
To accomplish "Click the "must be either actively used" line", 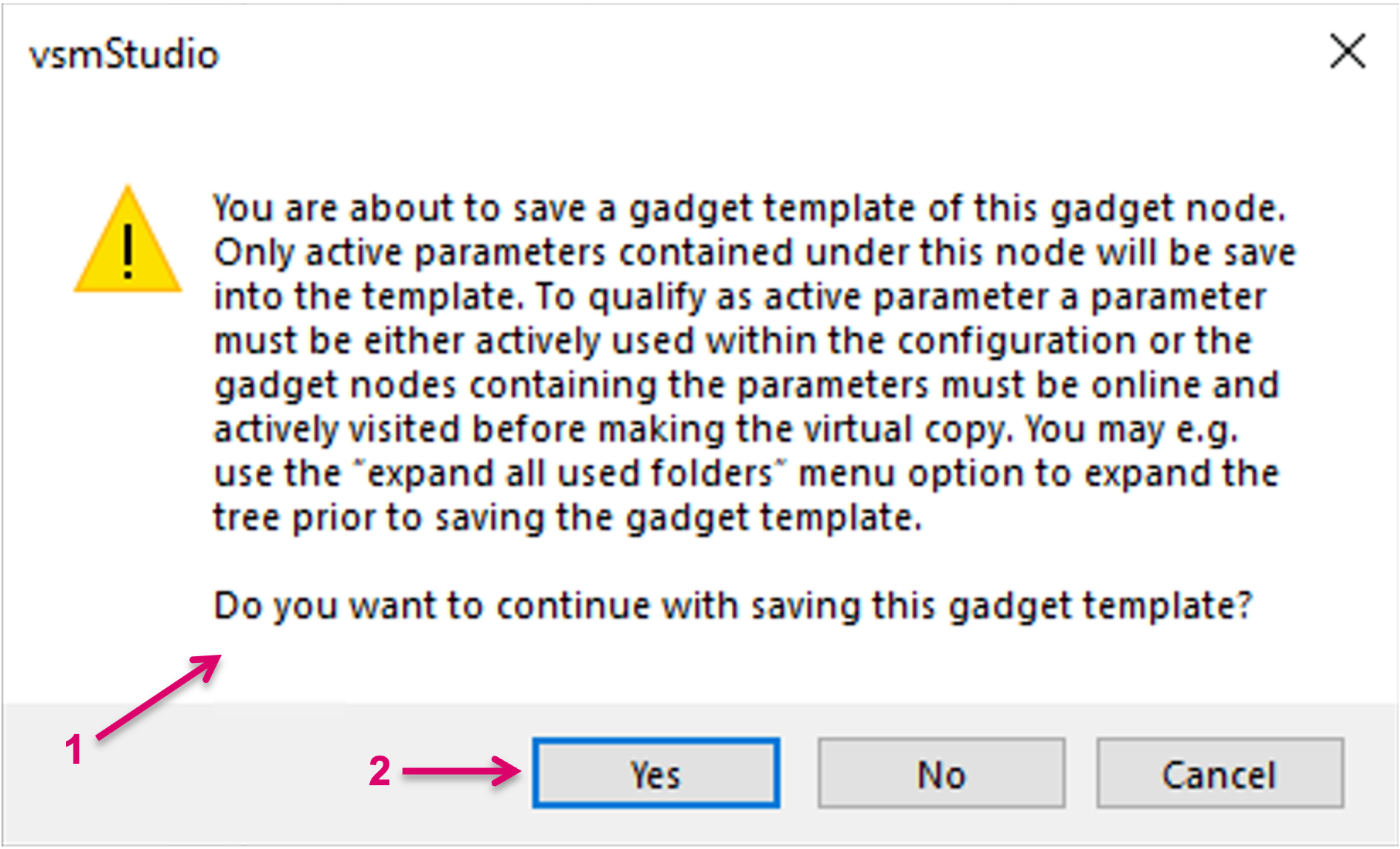I will tap(733, 341).
